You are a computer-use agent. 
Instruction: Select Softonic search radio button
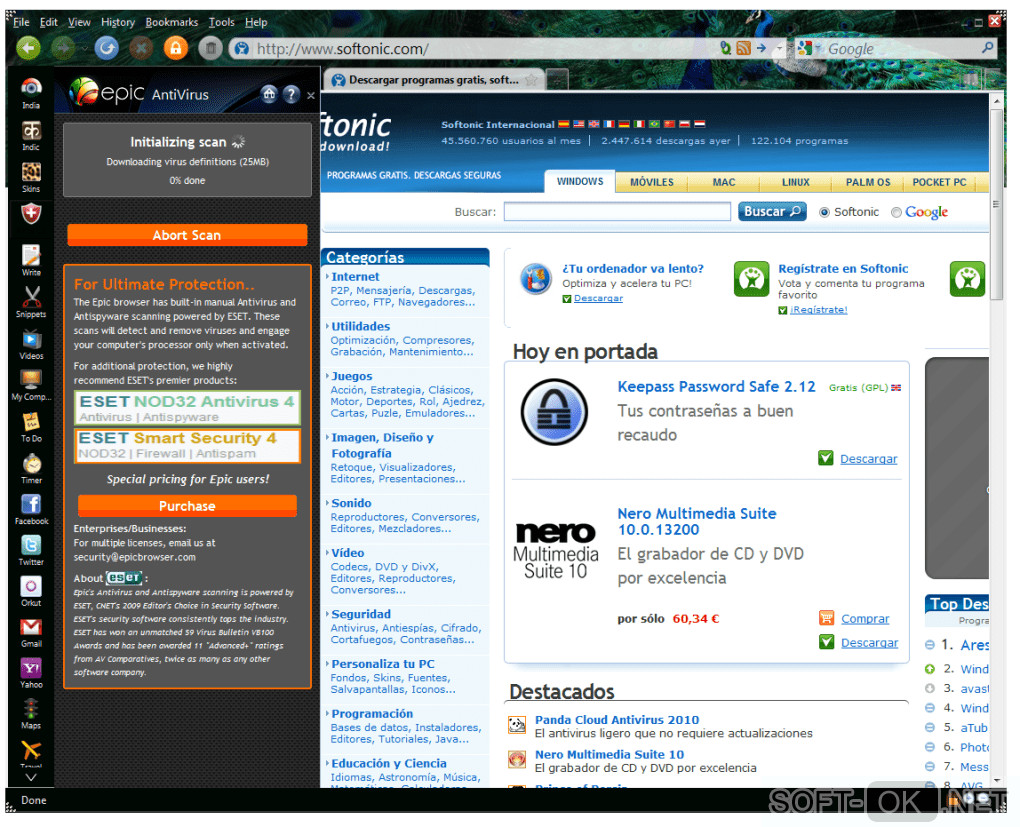pyautogui.click(x=824, y=212)
